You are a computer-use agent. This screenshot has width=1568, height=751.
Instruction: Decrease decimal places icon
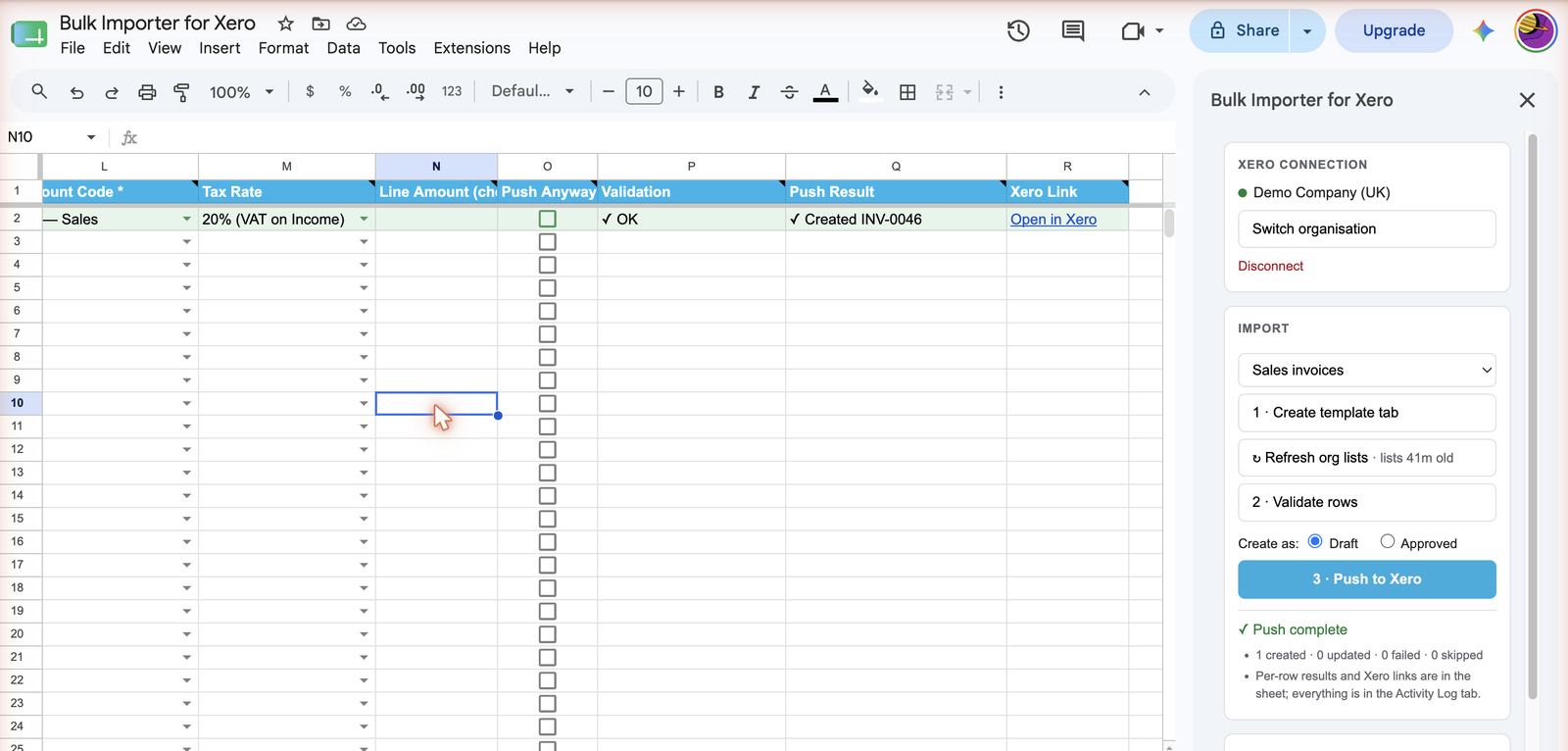pyautogui.click(x=380, y=91)
